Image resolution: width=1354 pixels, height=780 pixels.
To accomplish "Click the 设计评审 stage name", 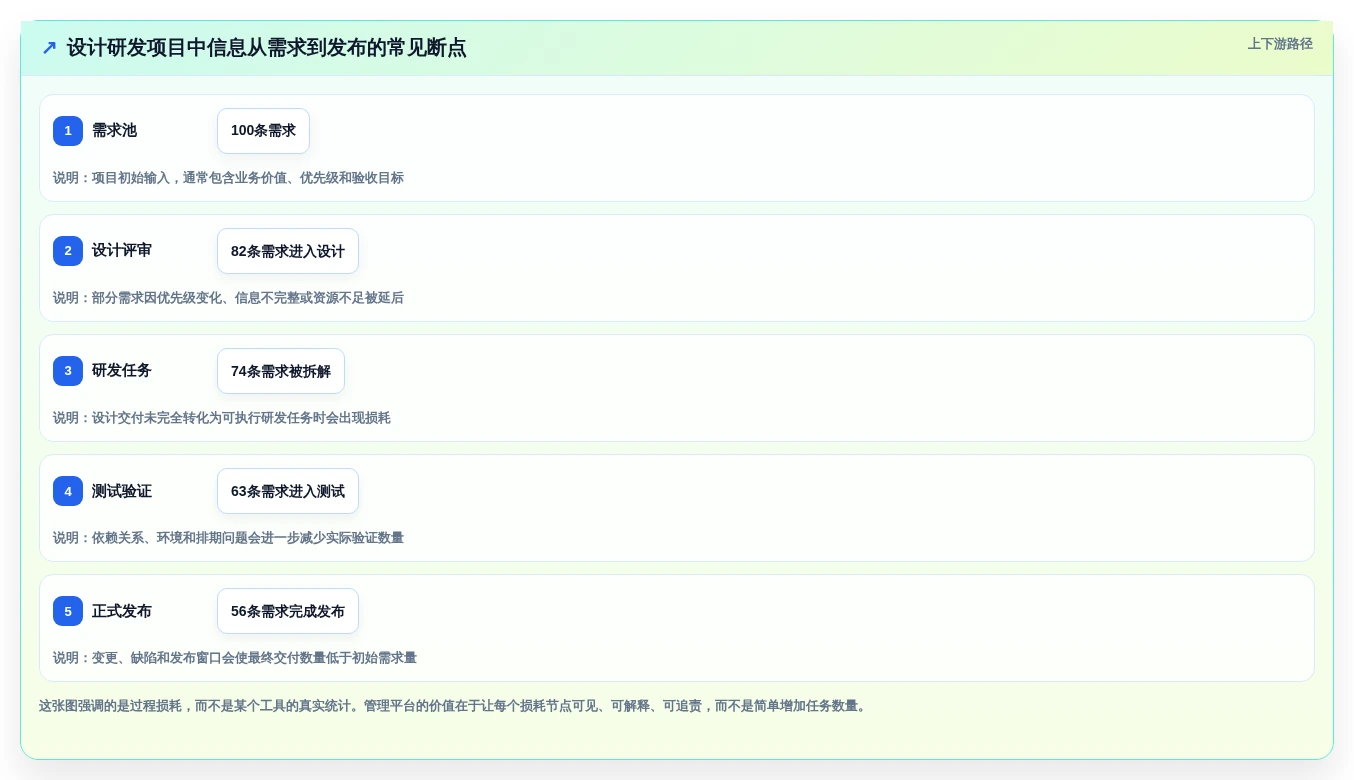I will point(122,251).
